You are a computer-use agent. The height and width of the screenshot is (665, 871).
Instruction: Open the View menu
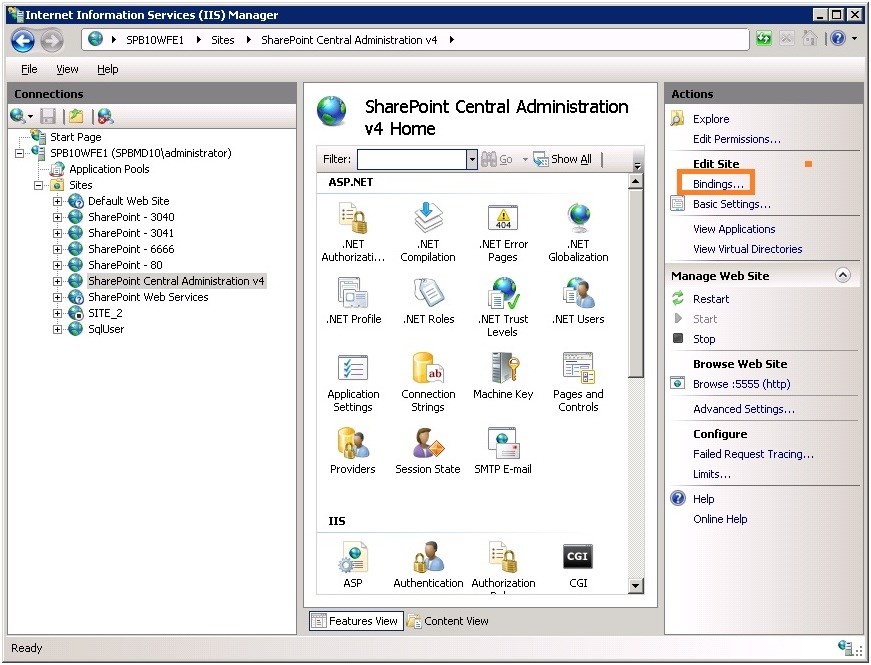(x=67, y=69)
